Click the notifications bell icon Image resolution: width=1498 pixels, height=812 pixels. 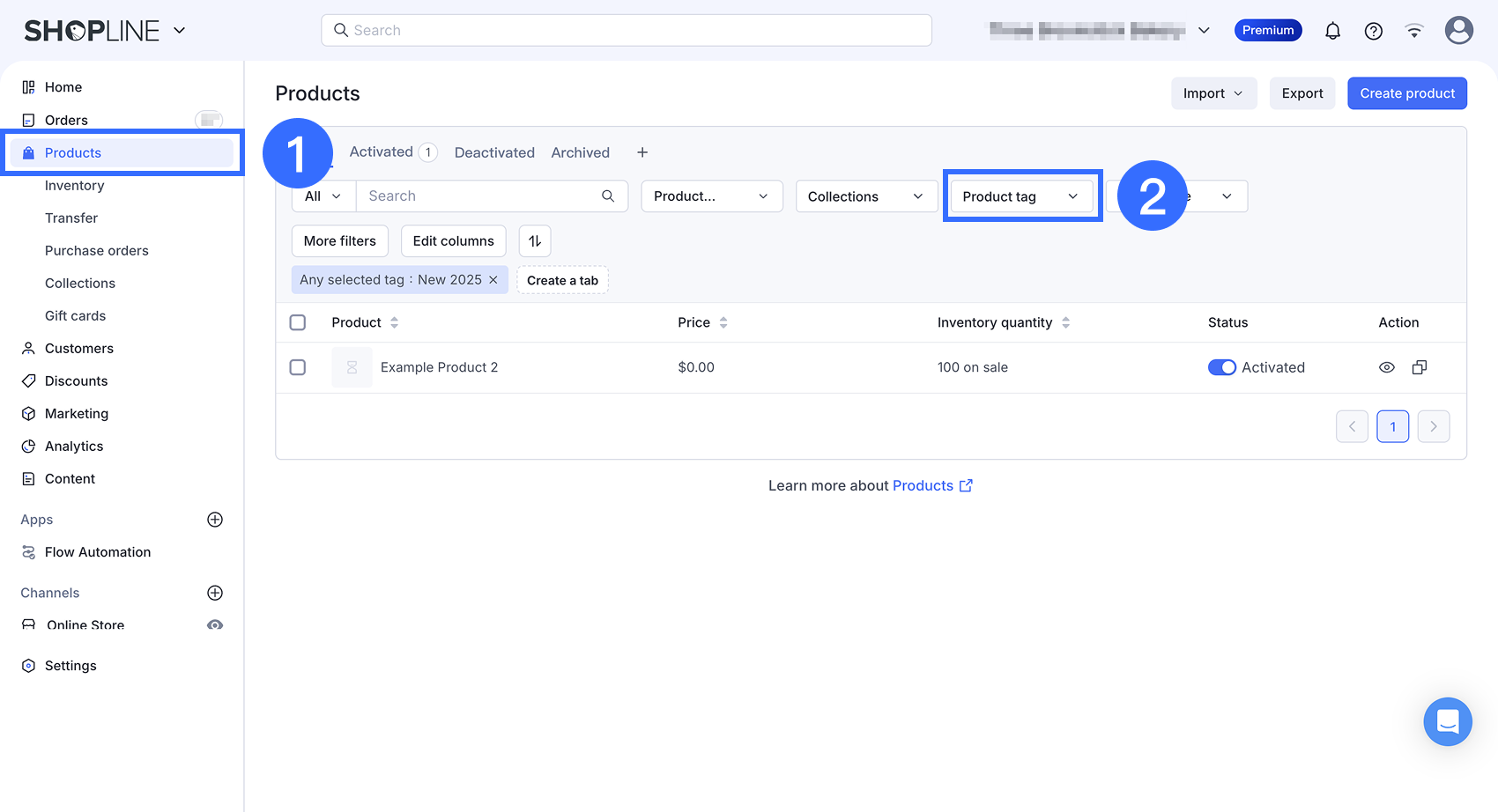coord(1332,31)
